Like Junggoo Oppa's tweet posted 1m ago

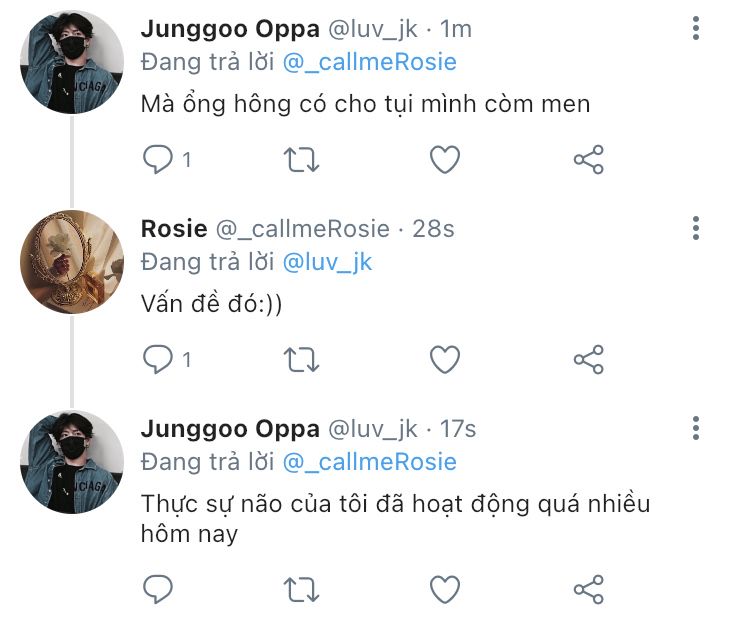pos(445,159)
